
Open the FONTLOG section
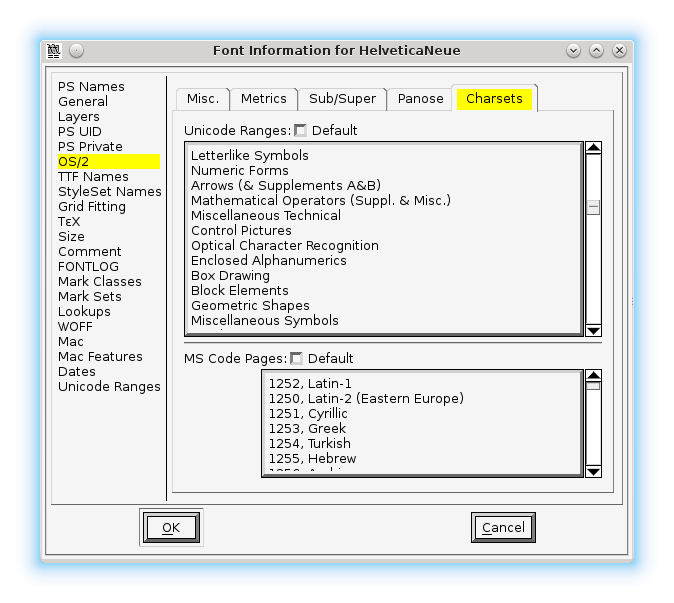tap(88, 267)
